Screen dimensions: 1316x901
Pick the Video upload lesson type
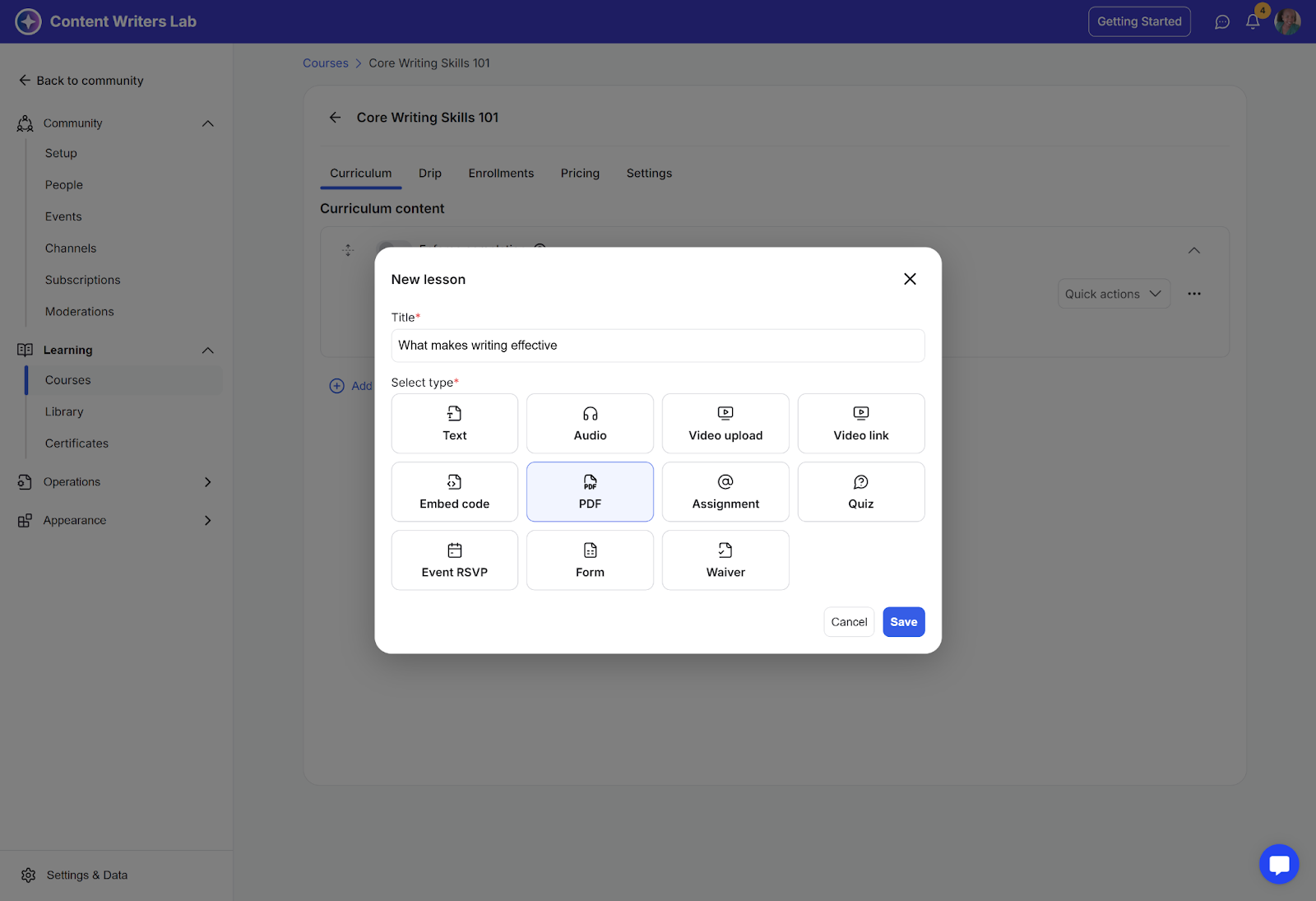click(725, 423)
